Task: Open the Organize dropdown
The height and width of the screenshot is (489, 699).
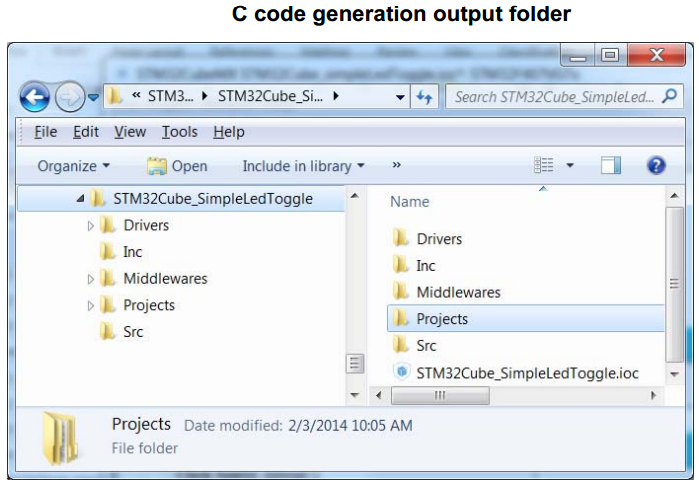Action: pos(74,166)
